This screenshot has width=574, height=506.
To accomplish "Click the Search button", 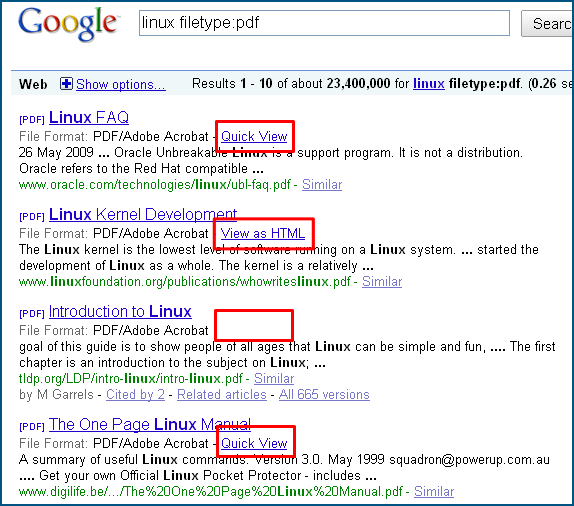I will (x=547, y=24).
